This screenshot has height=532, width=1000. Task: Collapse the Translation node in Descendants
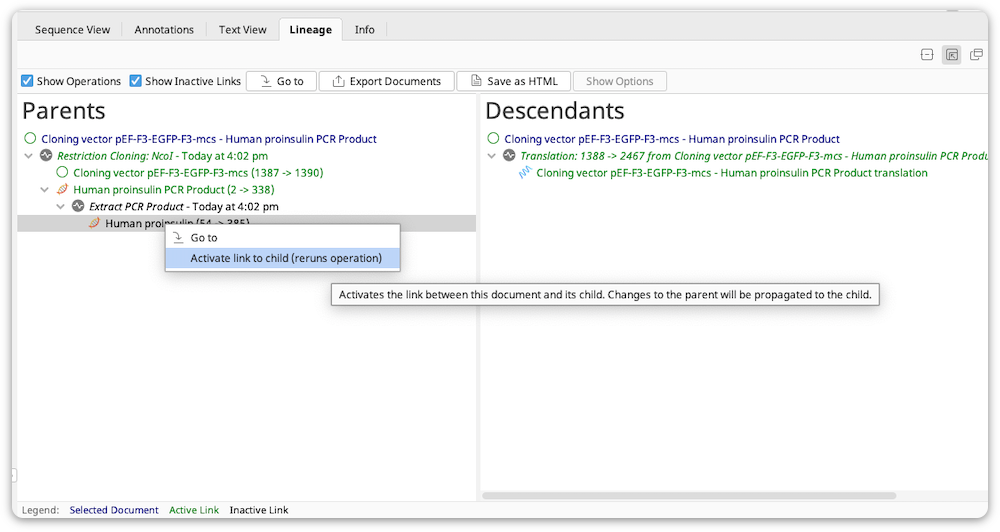[492, 156]
